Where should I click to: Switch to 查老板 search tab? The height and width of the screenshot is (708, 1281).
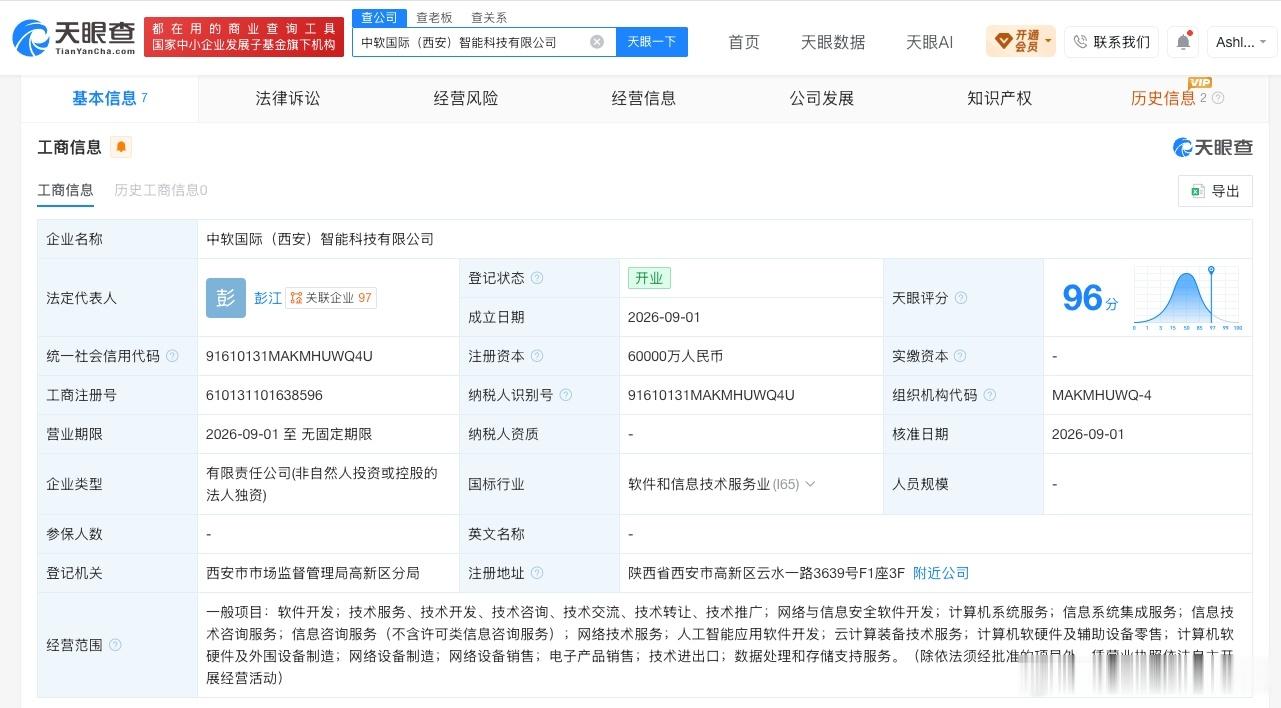click(x=434, y=17)
